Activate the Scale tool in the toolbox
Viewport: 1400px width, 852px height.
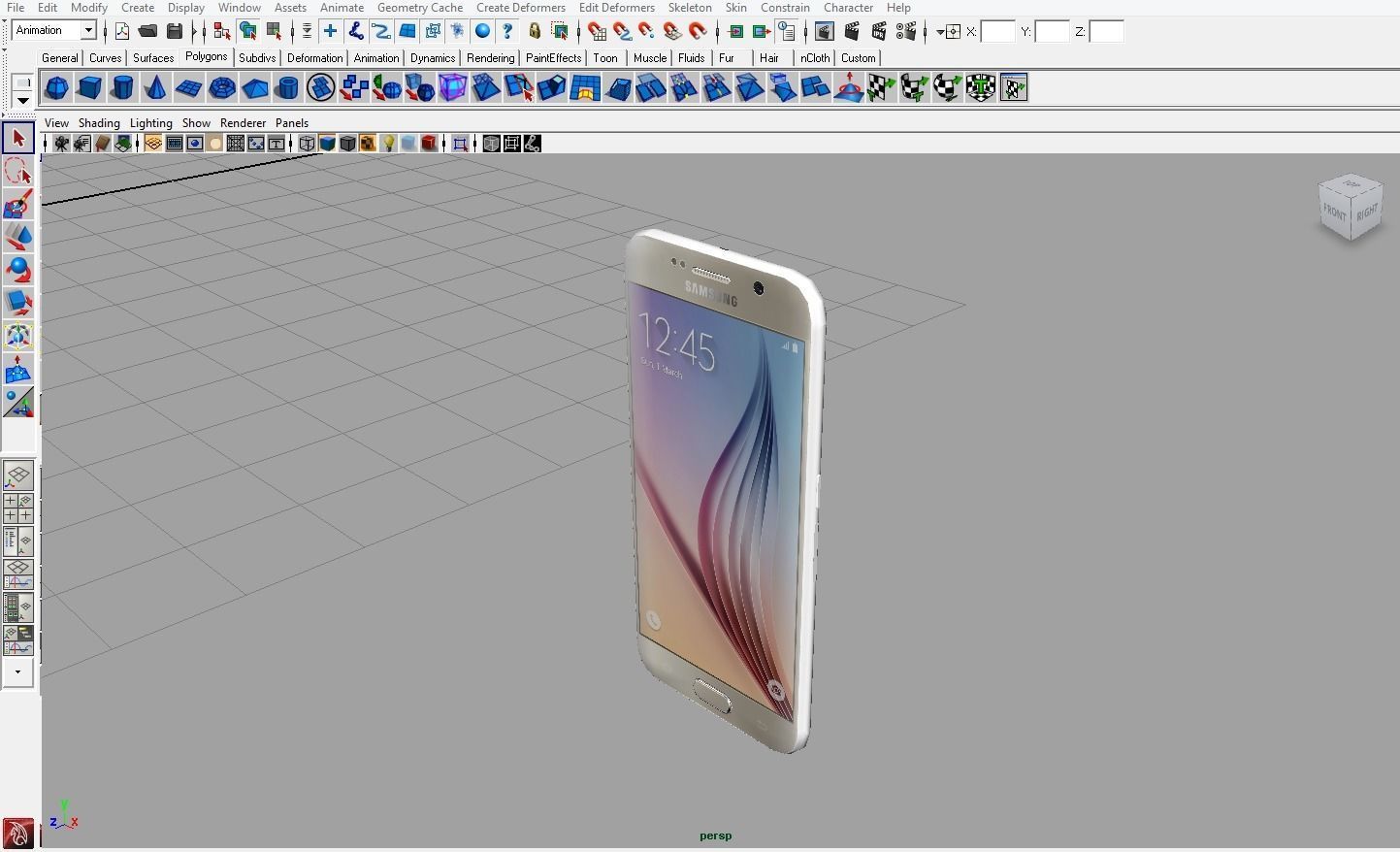pos(18,303)
